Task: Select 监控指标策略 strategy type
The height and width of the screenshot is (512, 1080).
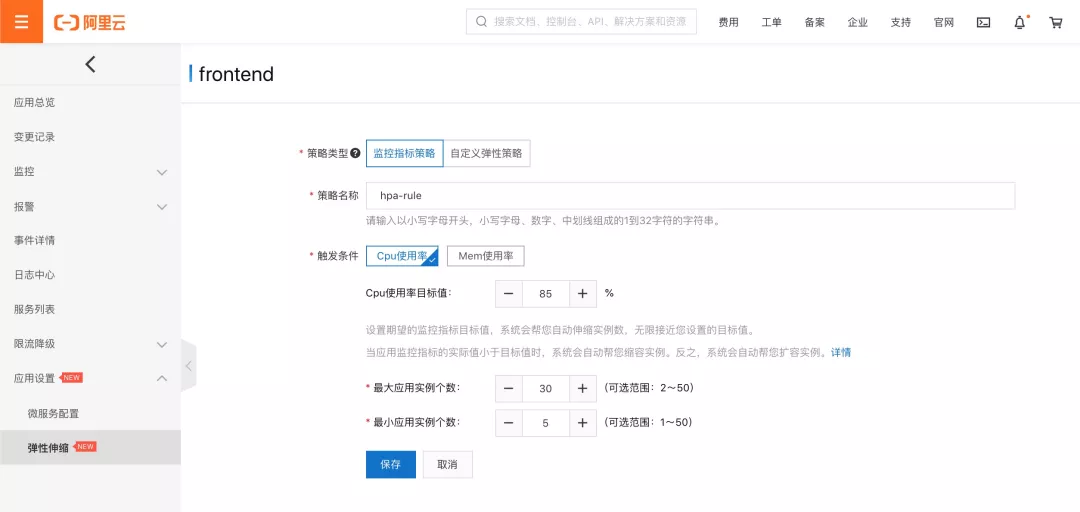Action: point(404,154)
